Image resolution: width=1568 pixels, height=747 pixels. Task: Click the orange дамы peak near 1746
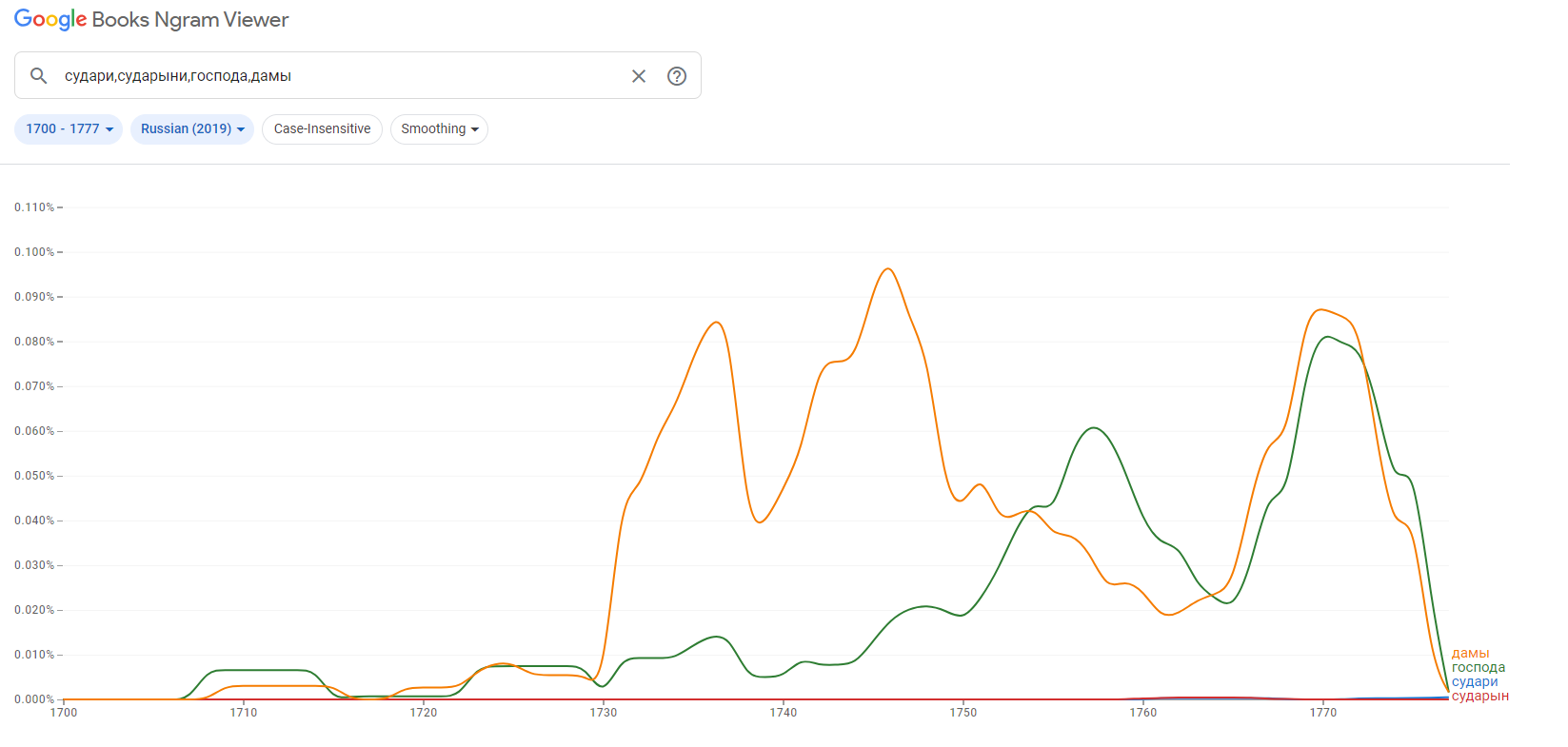click(x=888, y=269)
